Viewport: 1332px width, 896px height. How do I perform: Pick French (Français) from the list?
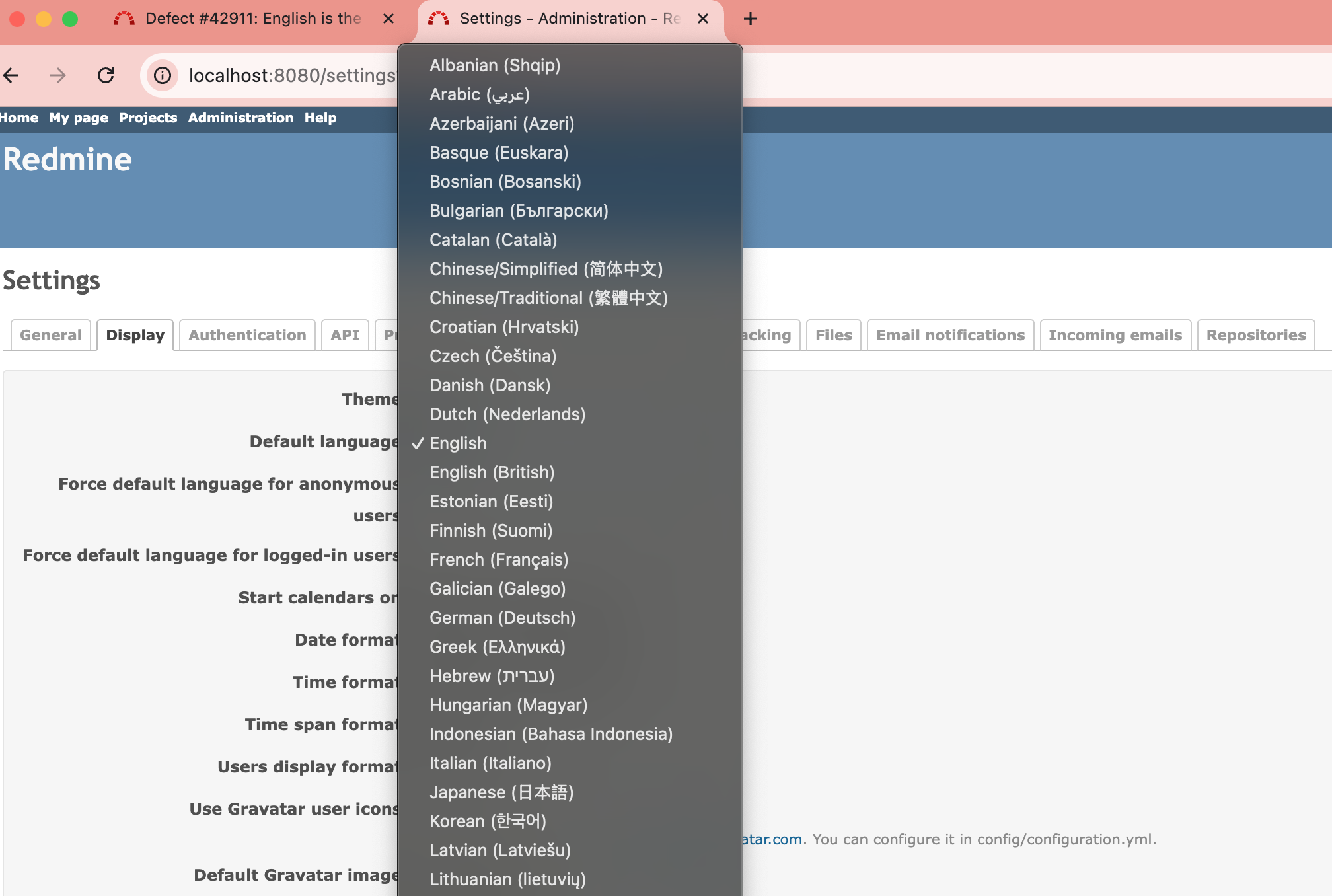click(570, 560)
